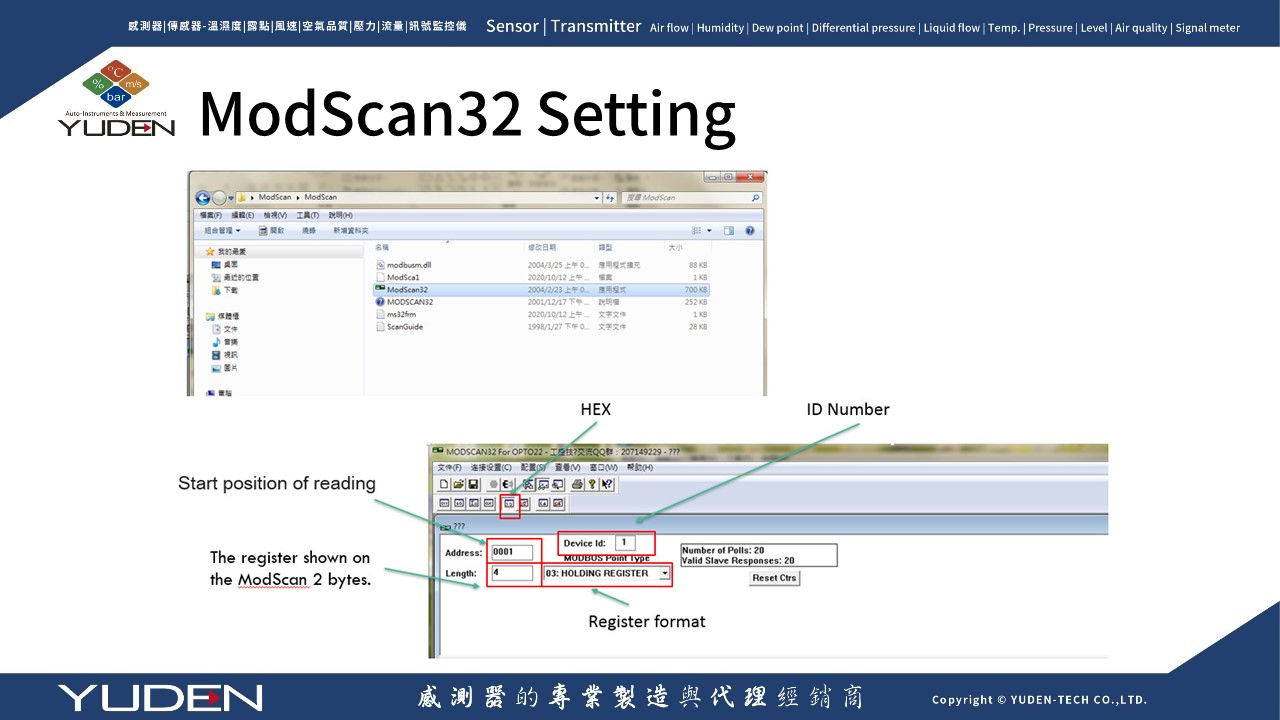Click the Device Id input field
Image resolution: width=1280 pixels, height=720 pixels.
pyautogui.click(x=625, y=543)
